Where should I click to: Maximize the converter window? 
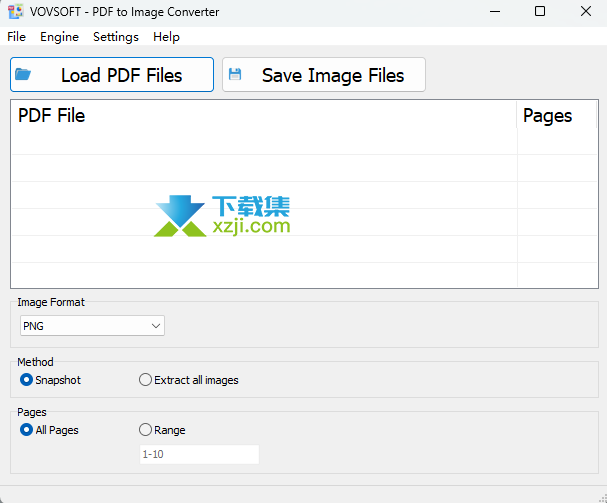click(x=540, y=12)
